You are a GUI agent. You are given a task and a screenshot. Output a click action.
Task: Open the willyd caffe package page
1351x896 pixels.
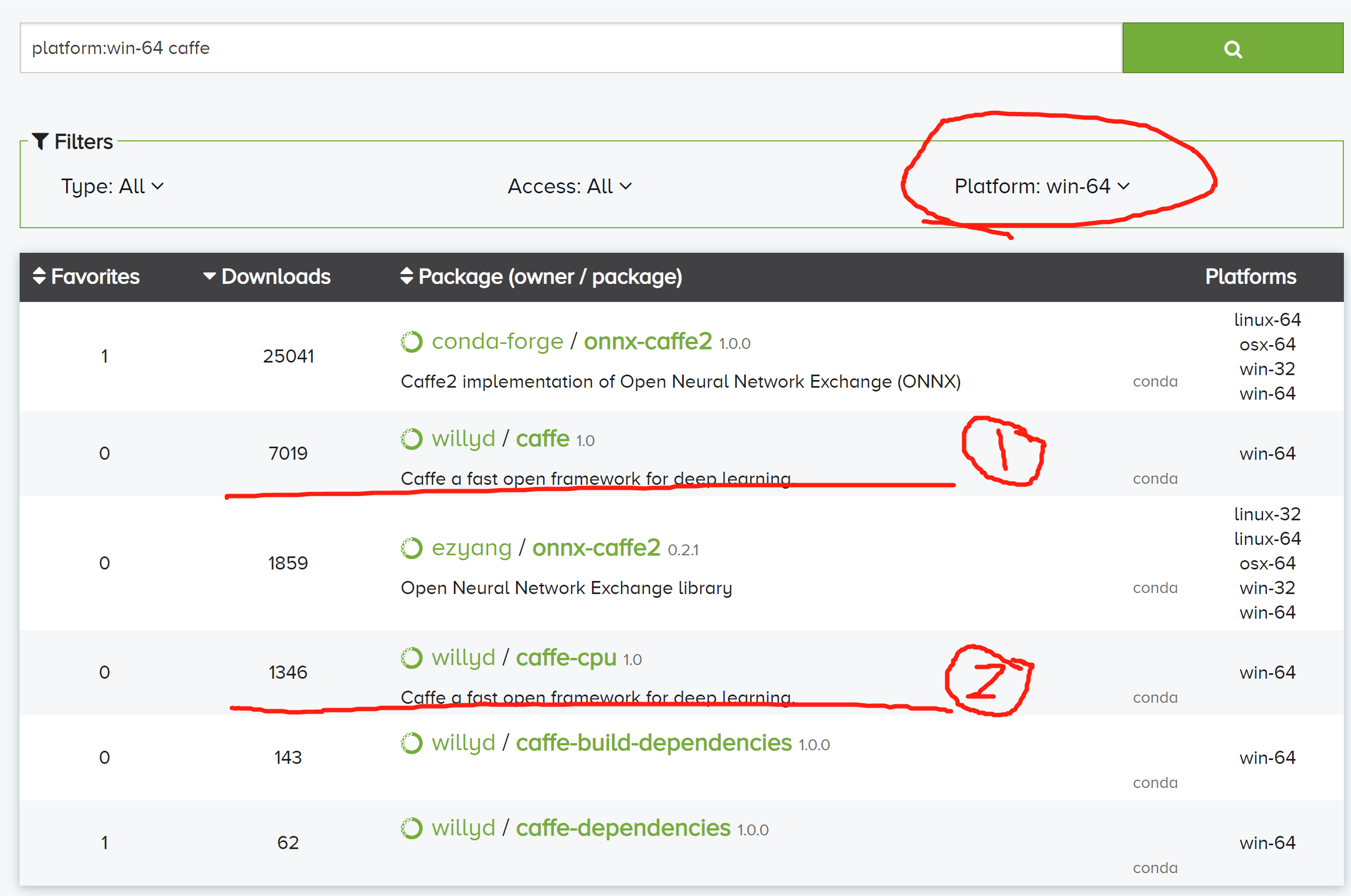click(542, 438)
